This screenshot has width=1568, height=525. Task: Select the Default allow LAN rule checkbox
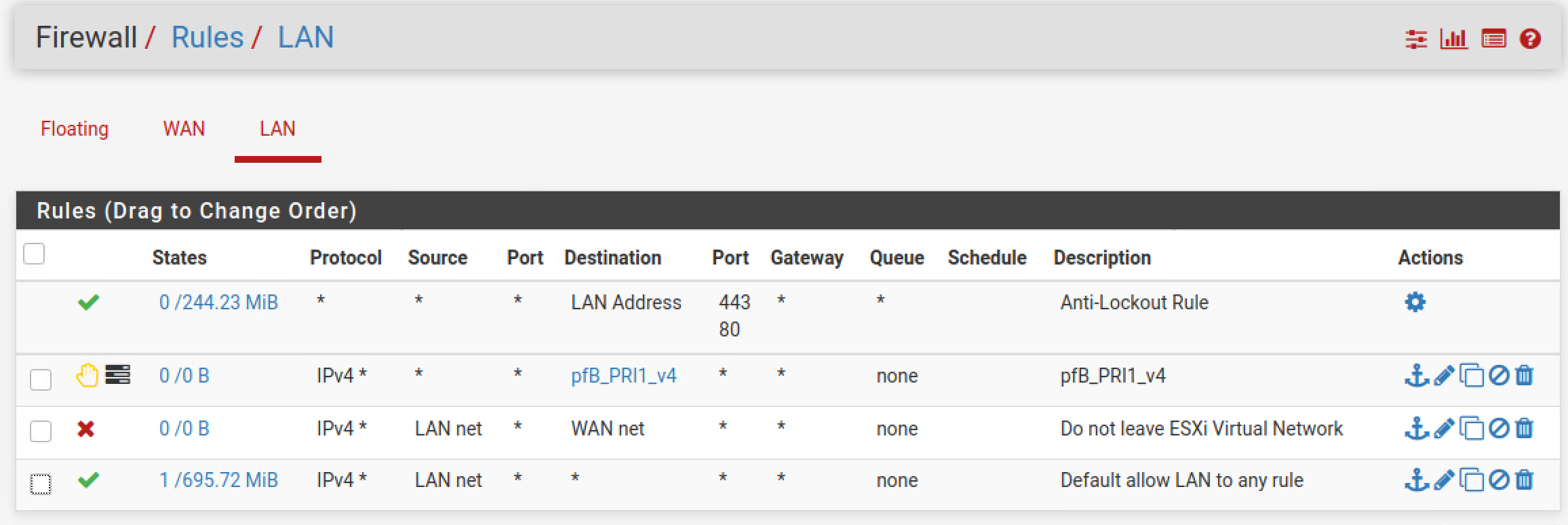41,484
